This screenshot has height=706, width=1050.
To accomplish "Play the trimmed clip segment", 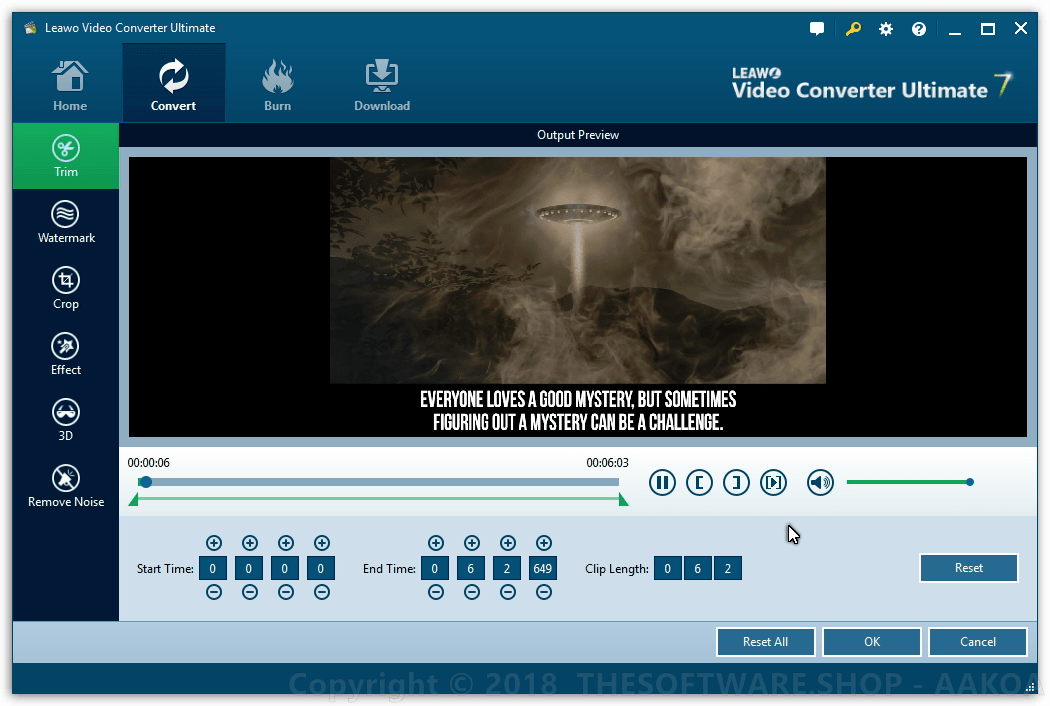I will [x=773, y=483].
